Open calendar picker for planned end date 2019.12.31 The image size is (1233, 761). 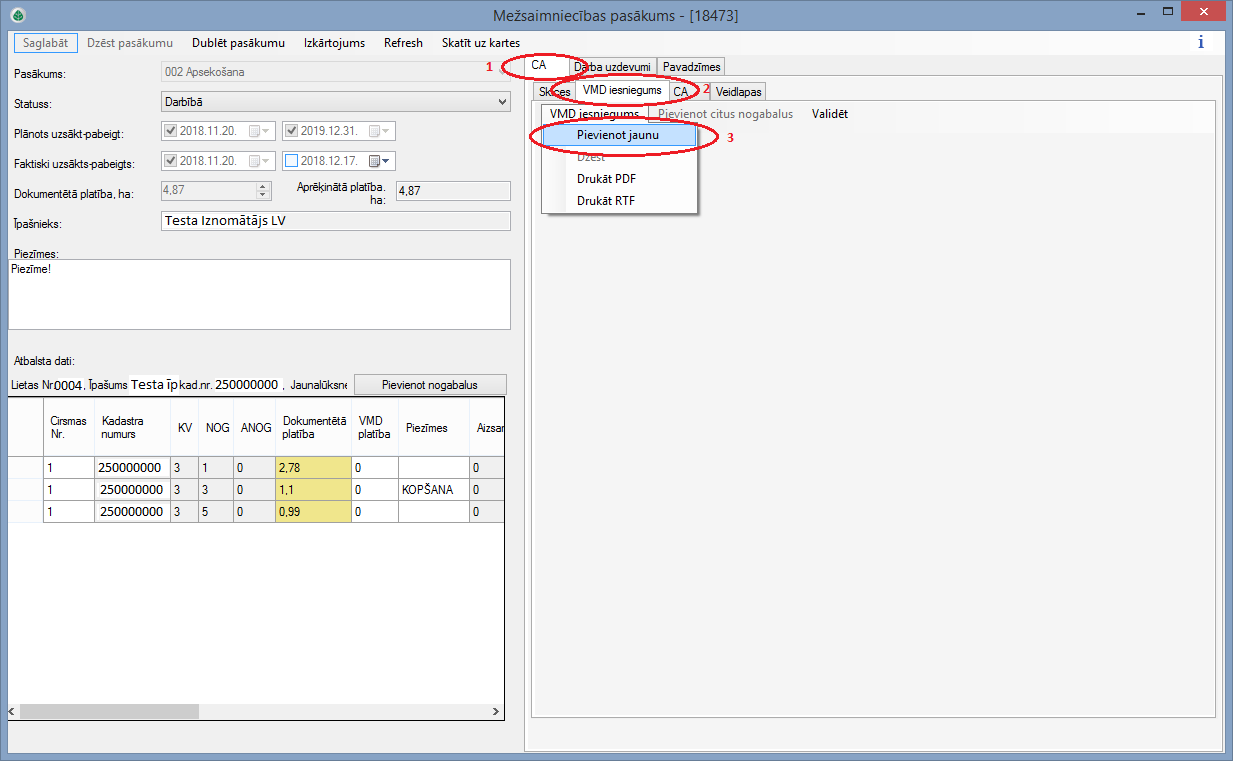(379, 131)
